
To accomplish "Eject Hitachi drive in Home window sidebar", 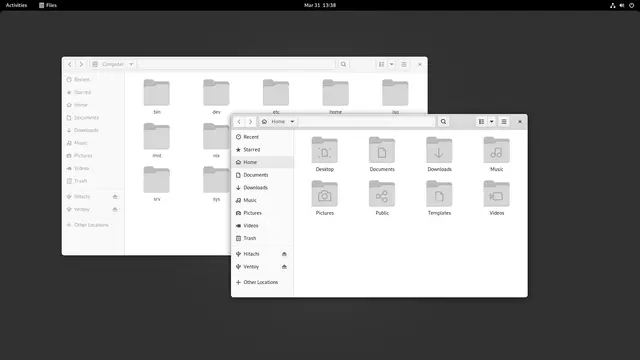I will coord(284,254).
